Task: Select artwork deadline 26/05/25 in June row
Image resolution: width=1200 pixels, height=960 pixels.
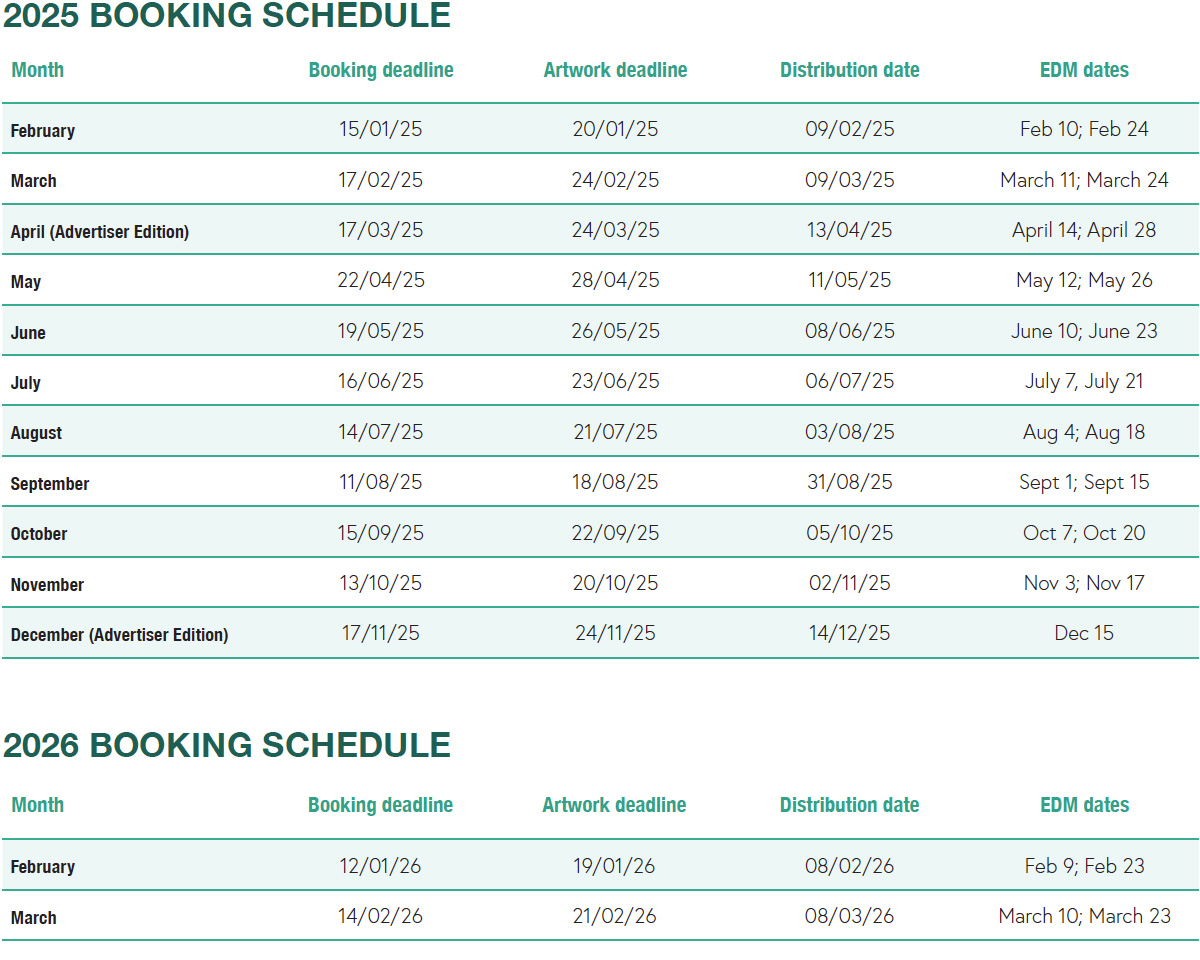Action: [x=615, y=331]
